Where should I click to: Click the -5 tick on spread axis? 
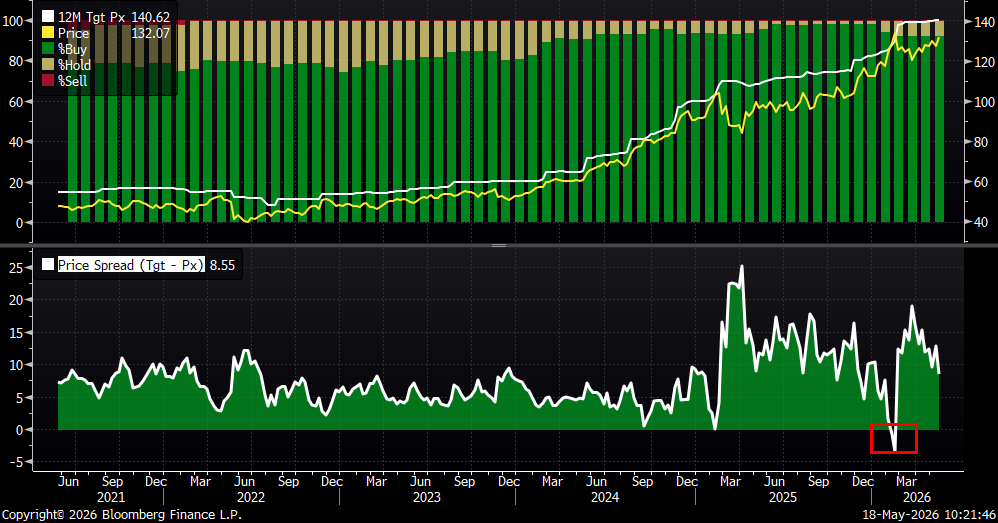(15, 463)
